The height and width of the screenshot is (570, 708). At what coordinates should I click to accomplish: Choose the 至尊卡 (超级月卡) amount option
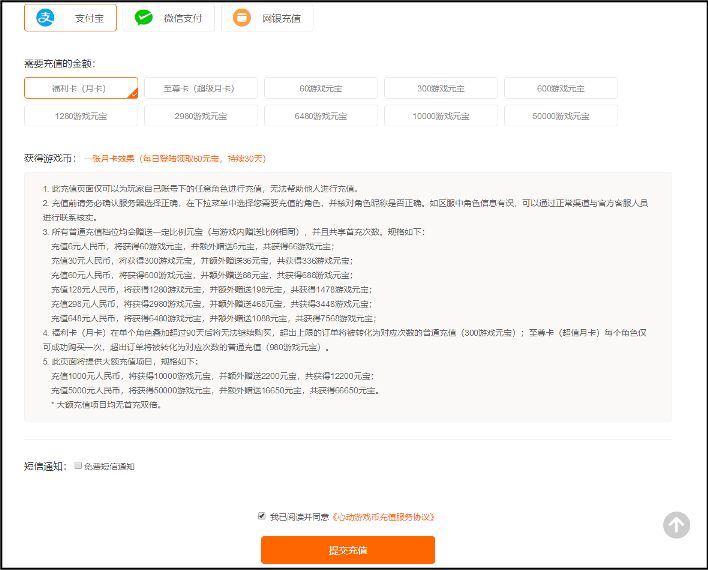click(x=201, y=88)
